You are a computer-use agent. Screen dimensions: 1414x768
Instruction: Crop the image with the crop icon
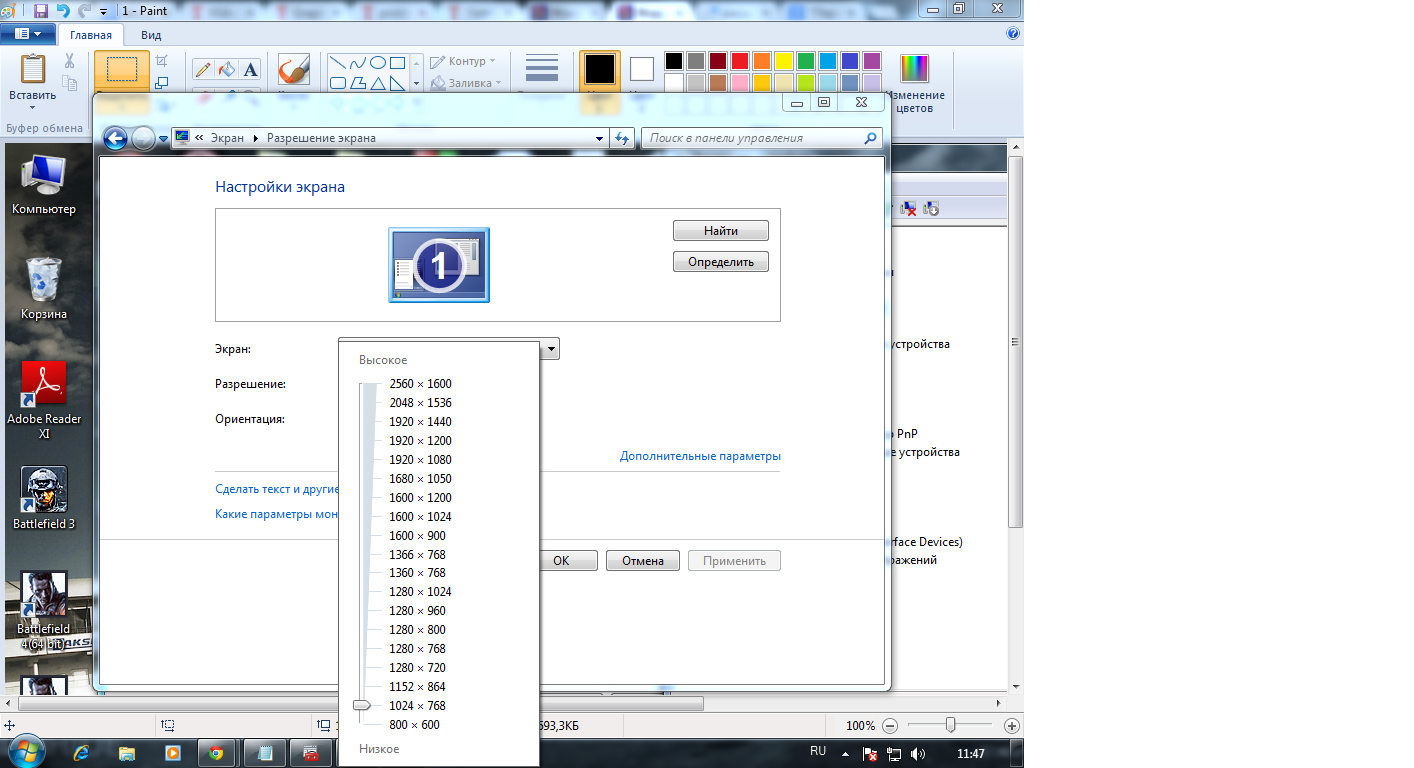(x=162, y=61)
